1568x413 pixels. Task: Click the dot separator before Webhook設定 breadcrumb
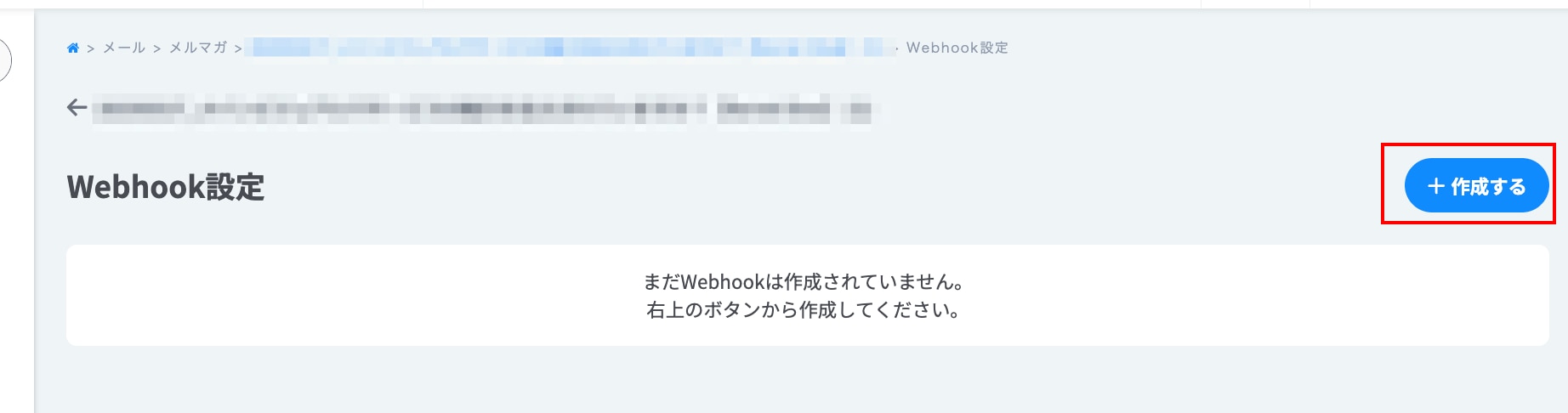point(898,48)
